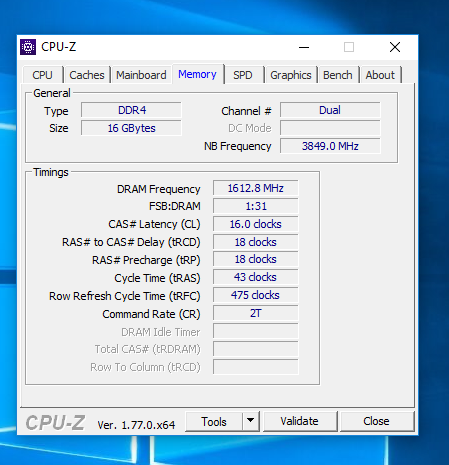The height and width of the screenshot is (465, 449).
Task: Select the Mainboard tab
Action: tap(141, 75)
